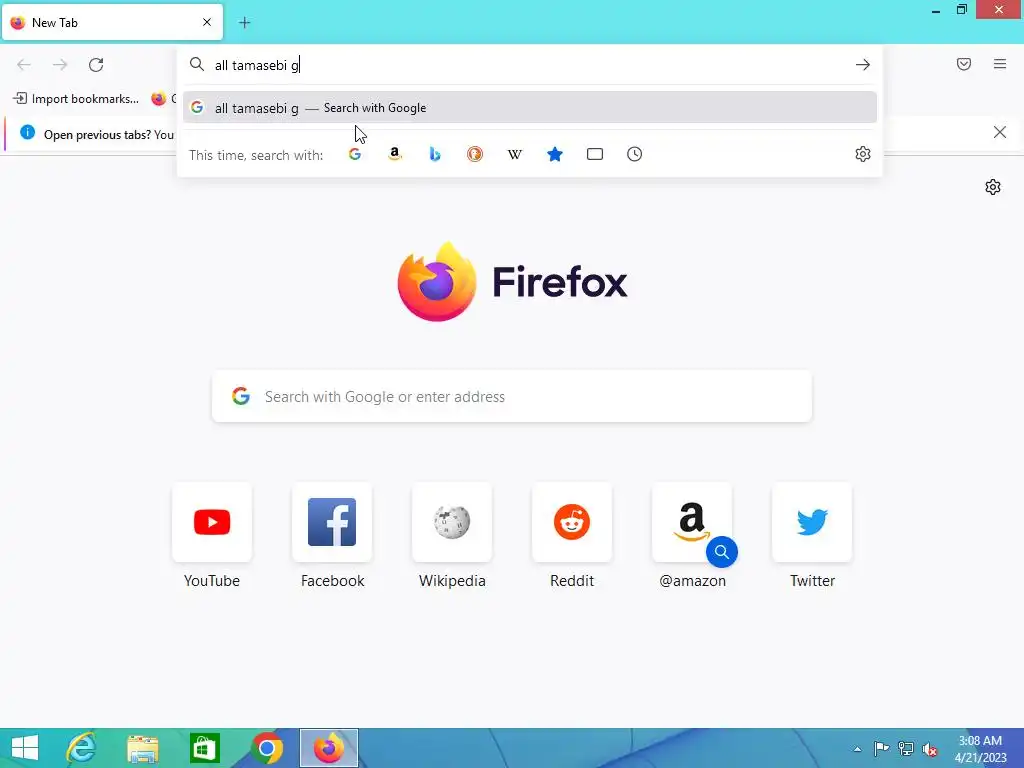Search this time with DuckDuckGo
The height and width of the screenshot is (768, 1024).
click(475, 154)
